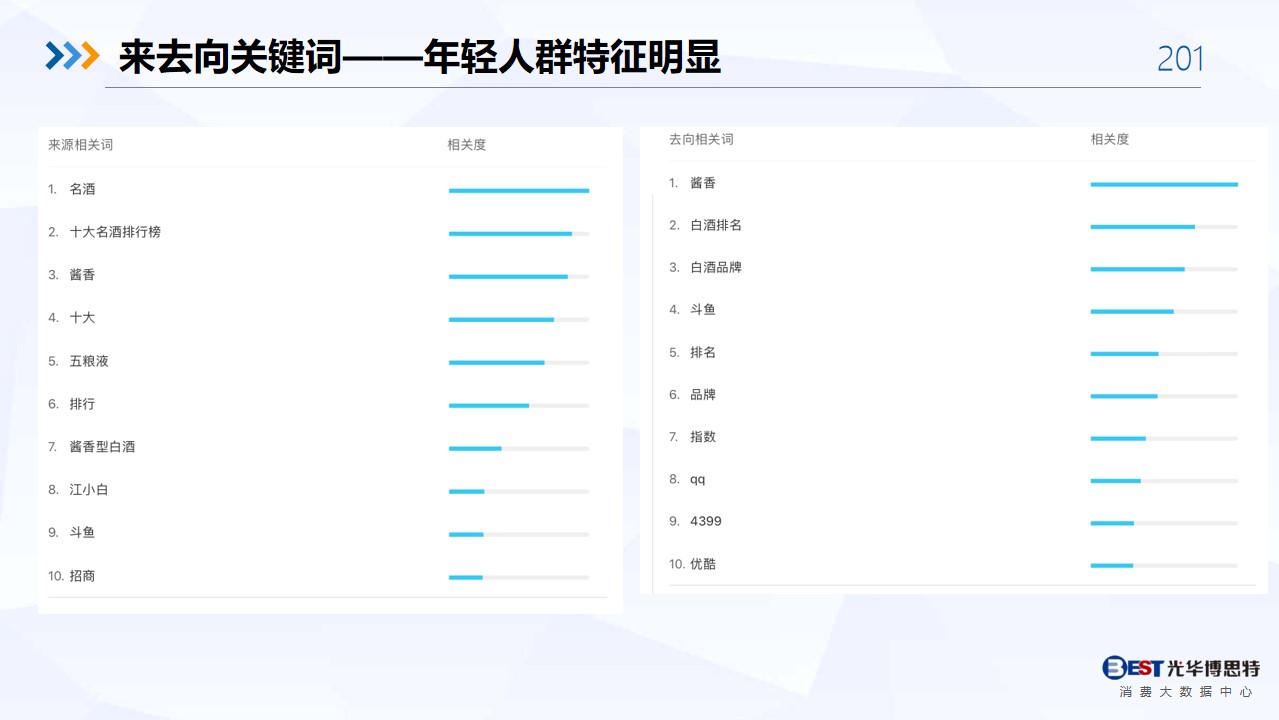Click the 消费大数据中心 caption
This screenshot has height=720, width=1279.
coord(1186,692)
